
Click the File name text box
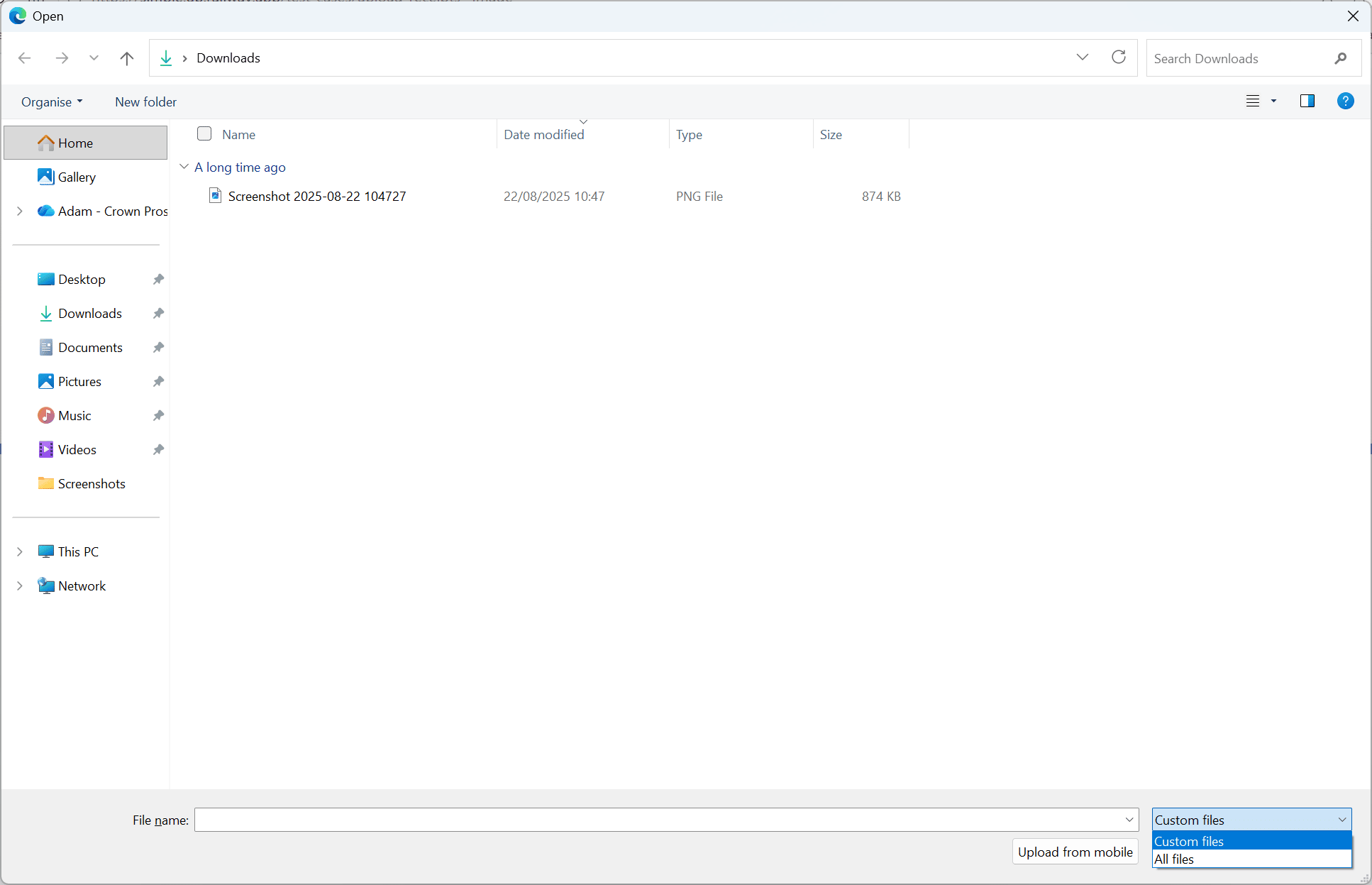tap(658, 820)
